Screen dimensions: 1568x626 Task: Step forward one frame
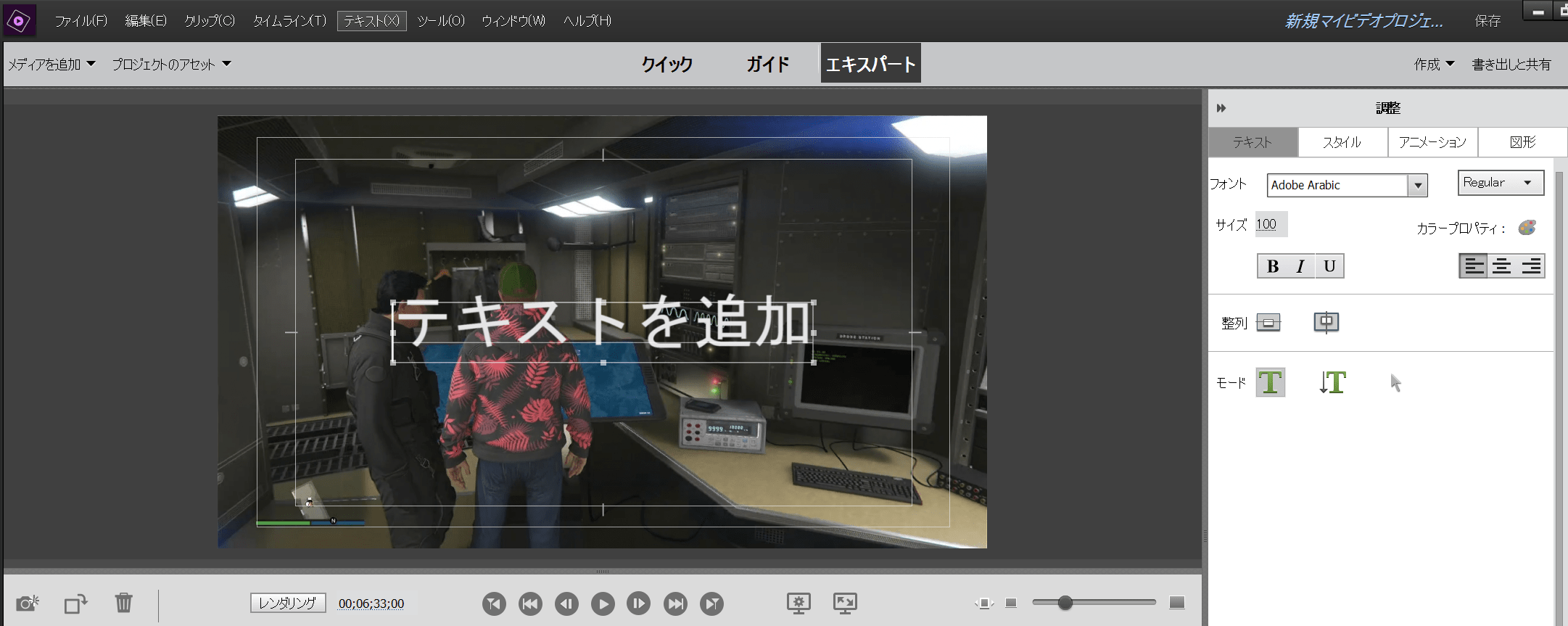point(639,604)
